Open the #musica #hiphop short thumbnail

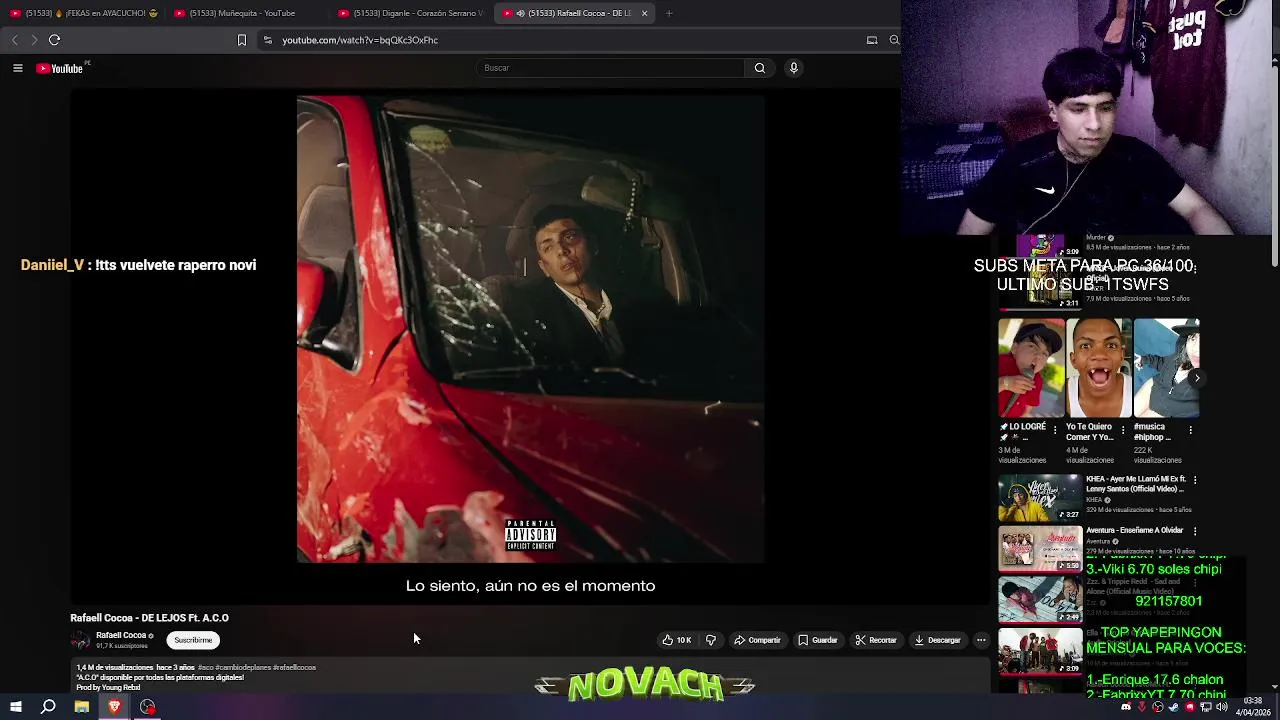[x=1166, y=368]
